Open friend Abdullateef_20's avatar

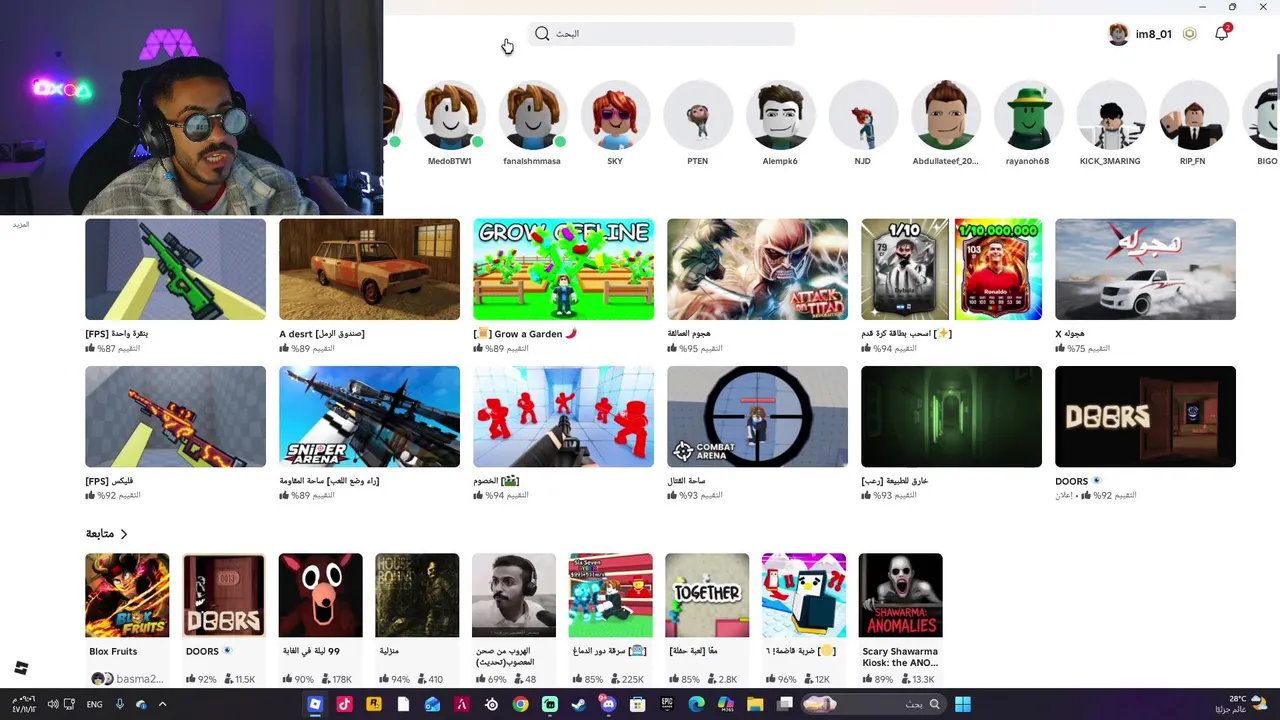(x=945, y=115)
